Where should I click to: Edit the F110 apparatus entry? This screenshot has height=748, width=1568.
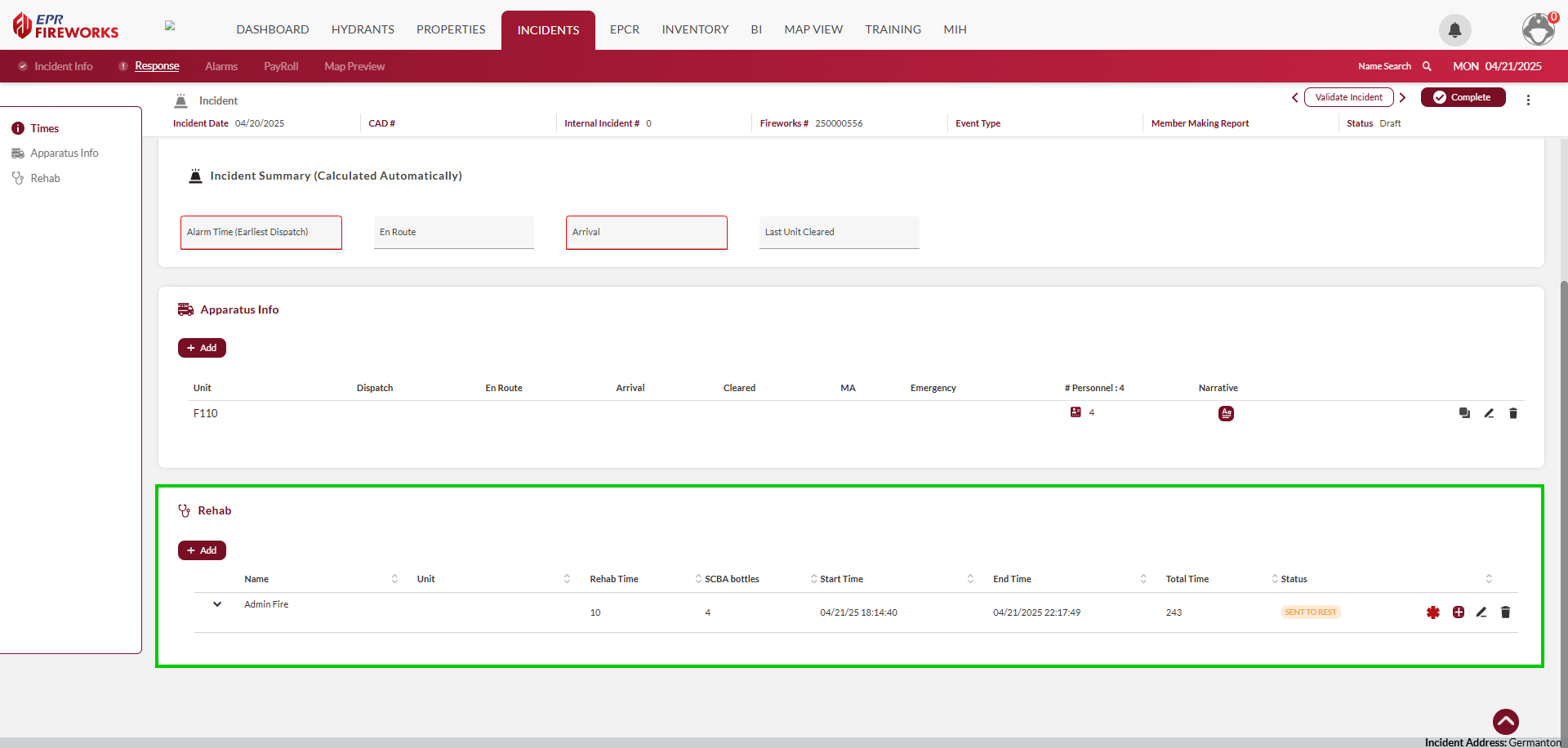1489,413
